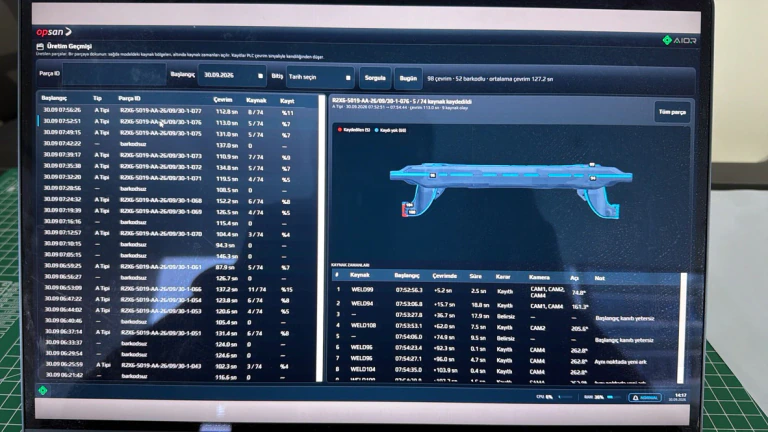Select part row ending 30-1-076

click(179, 123)
